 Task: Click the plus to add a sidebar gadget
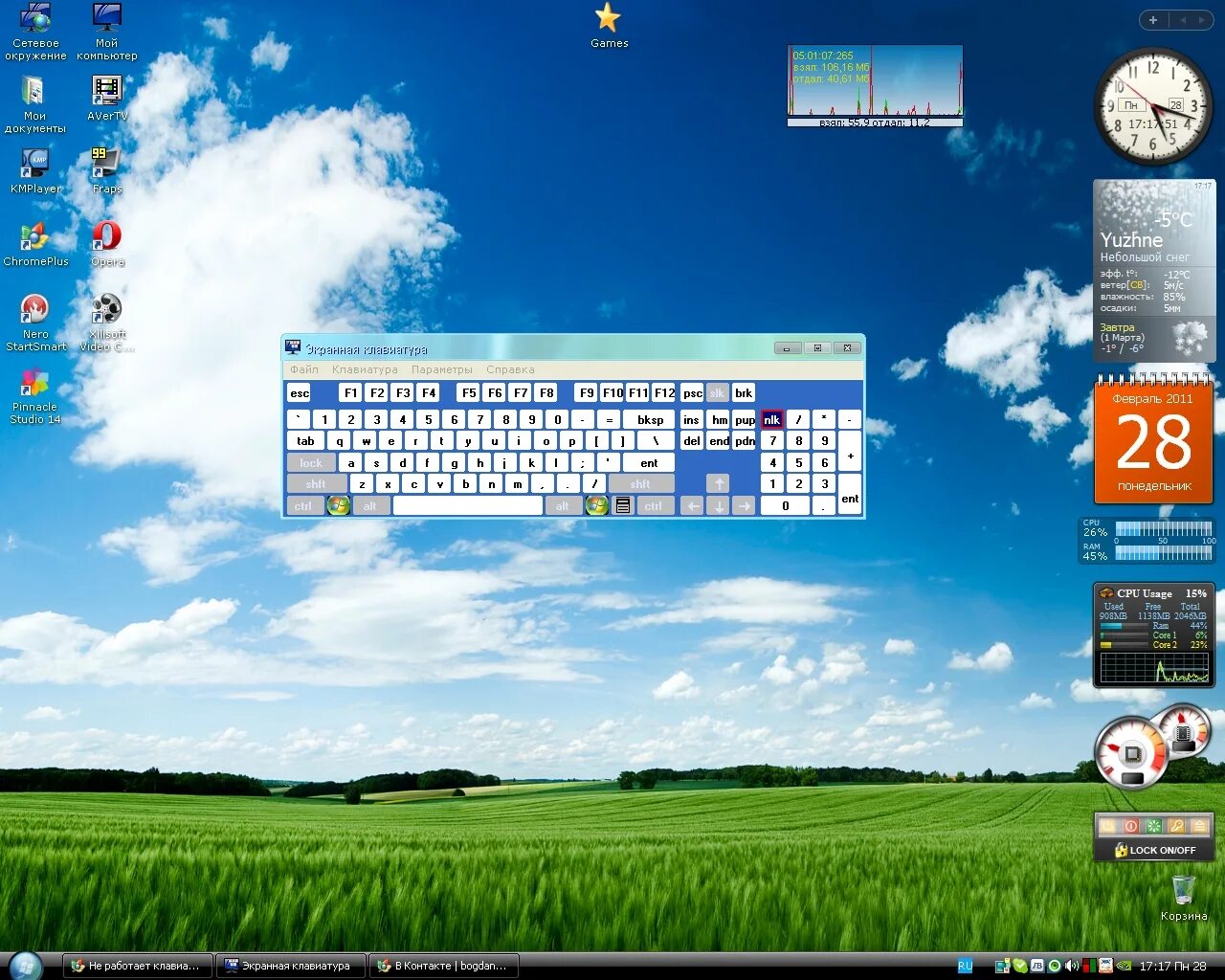pos(1152,19)
